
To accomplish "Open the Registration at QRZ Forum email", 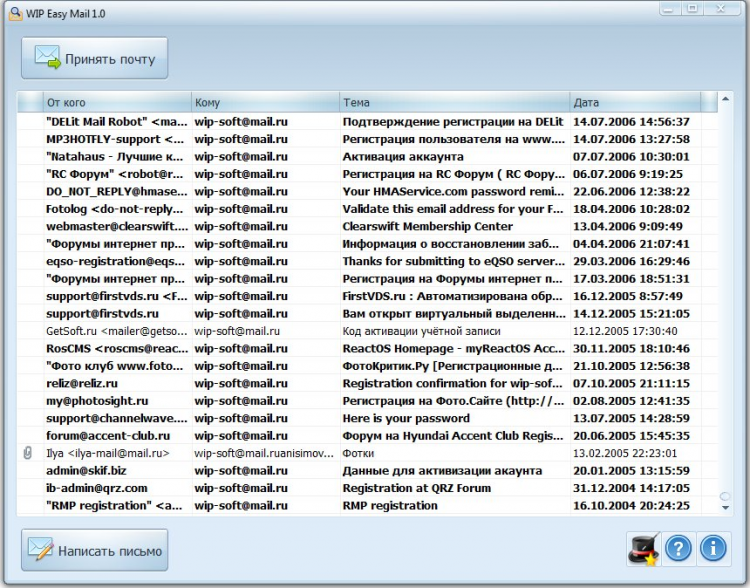I will coord(367,488).
